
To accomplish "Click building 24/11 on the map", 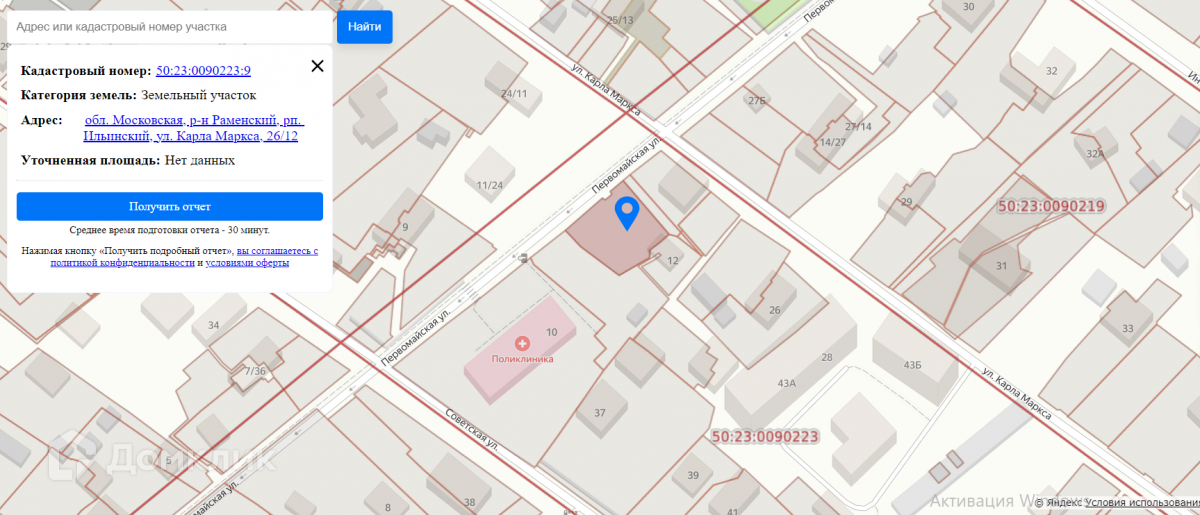I will (514, 94).
